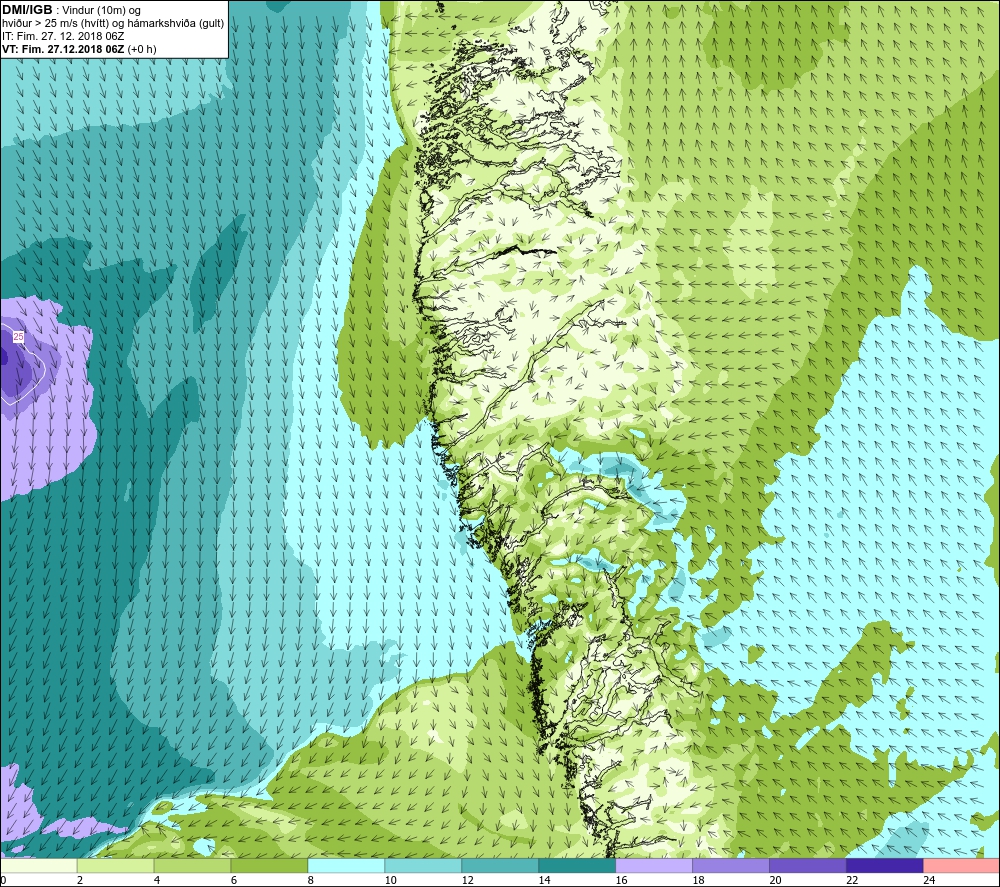
Task: Click the 2–4 m/s light green legend swatch
Action: [115, 866]
